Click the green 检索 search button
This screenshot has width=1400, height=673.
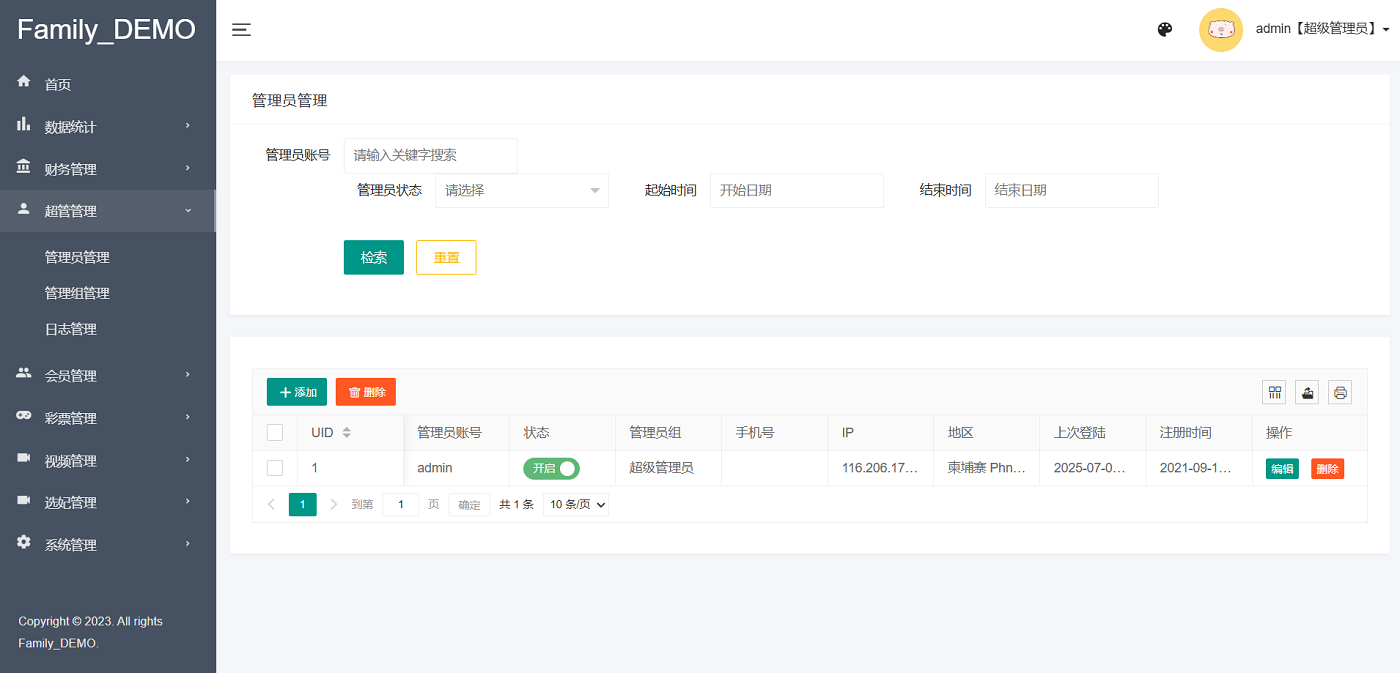373,257
